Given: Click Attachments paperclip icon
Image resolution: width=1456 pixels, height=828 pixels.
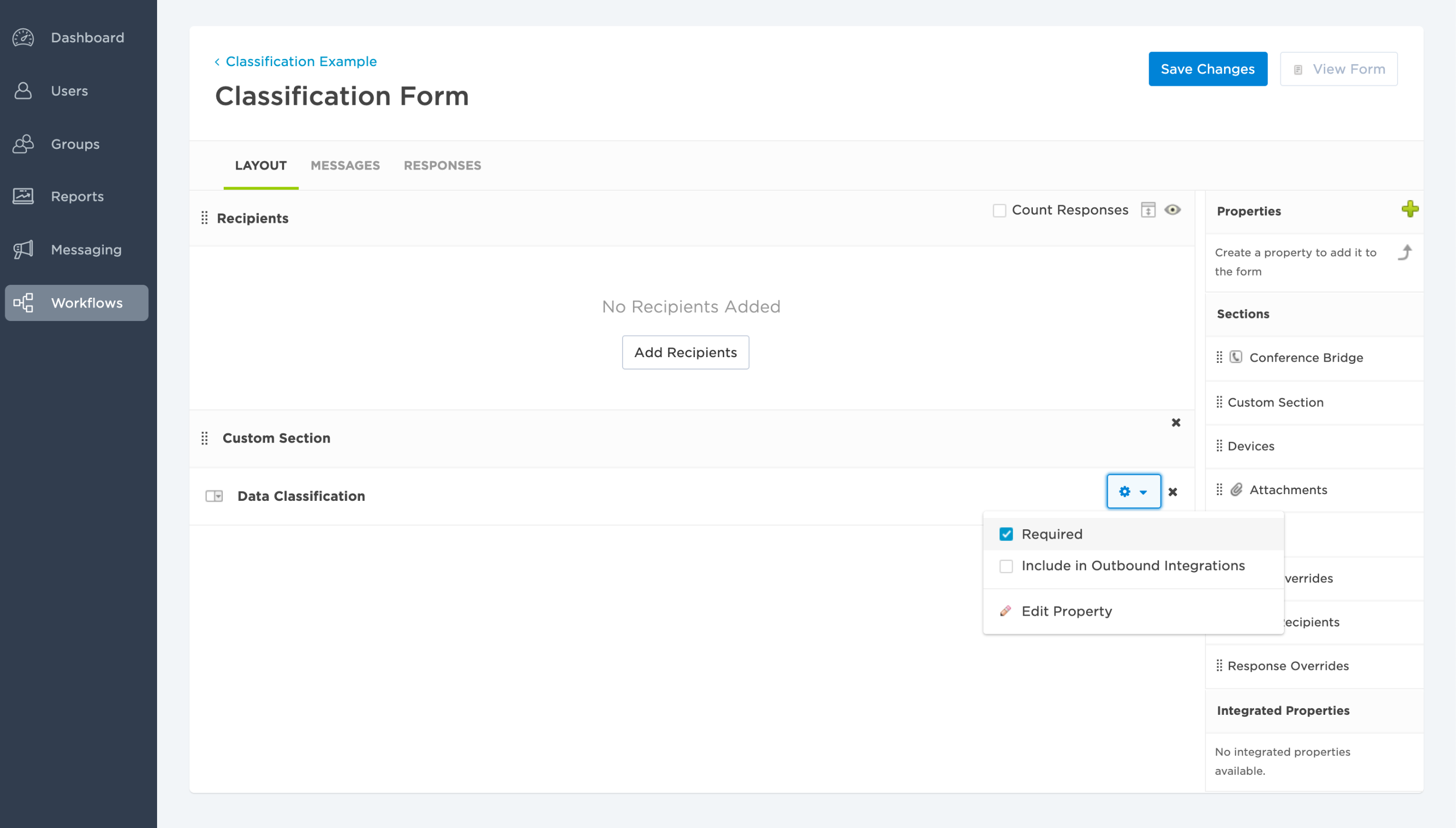Looking at the screenshot, I should pyautogui.click(x=1236, y=489).
